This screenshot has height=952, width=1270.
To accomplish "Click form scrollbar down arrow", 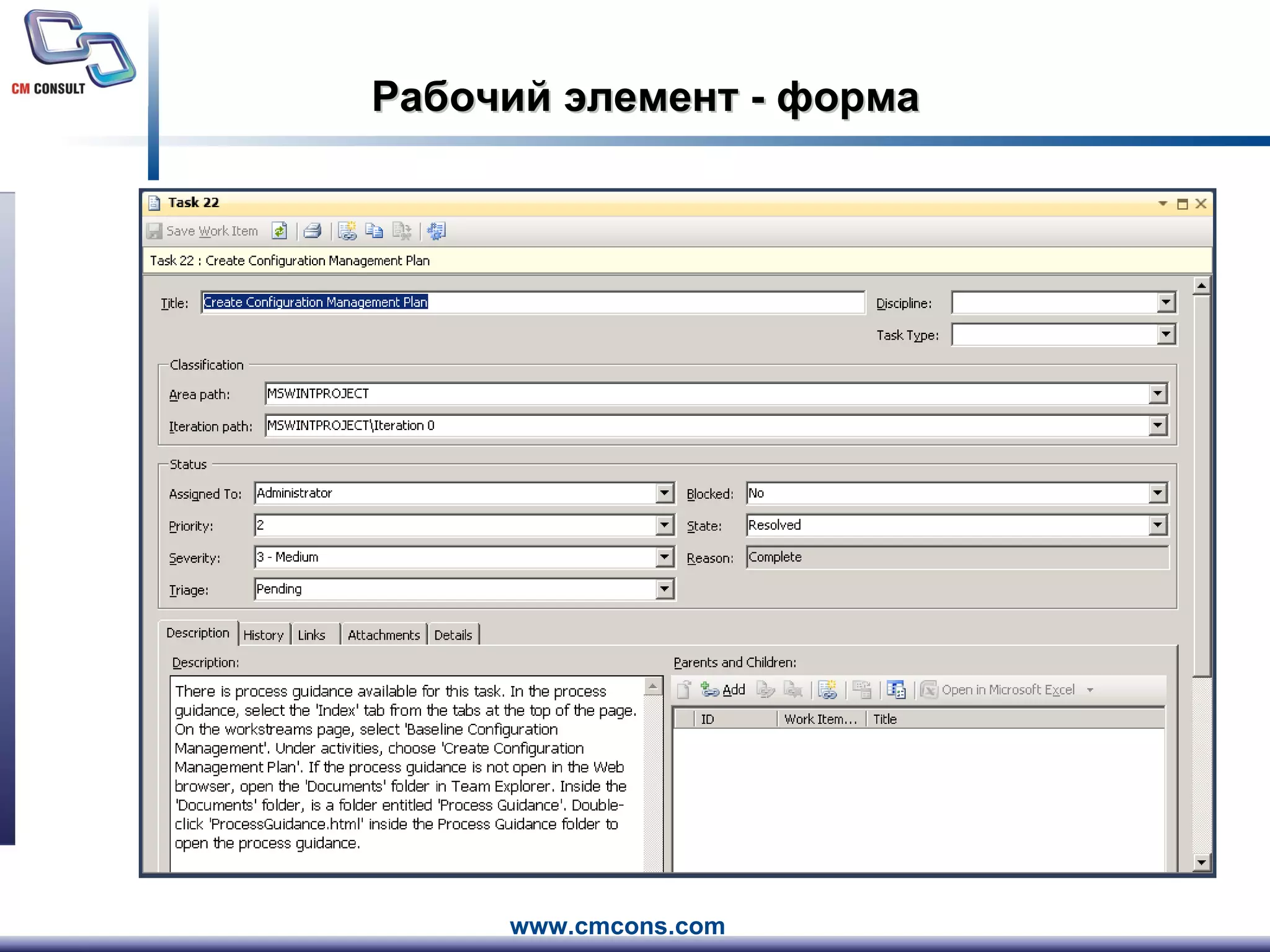I will (1202, 862).
